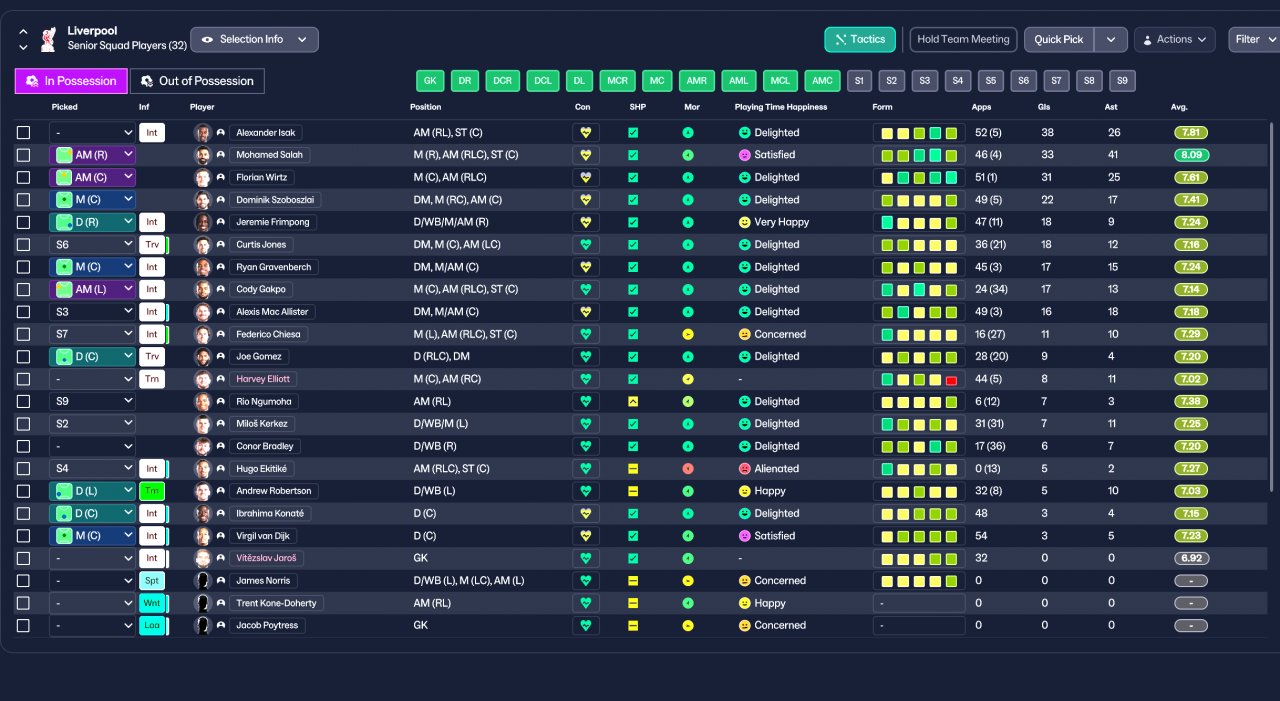The image size is (1280, 701).
Task: Tick the checkbox for Virgil van Dijk
Action: pyautogui.click(x=24, y=536)
